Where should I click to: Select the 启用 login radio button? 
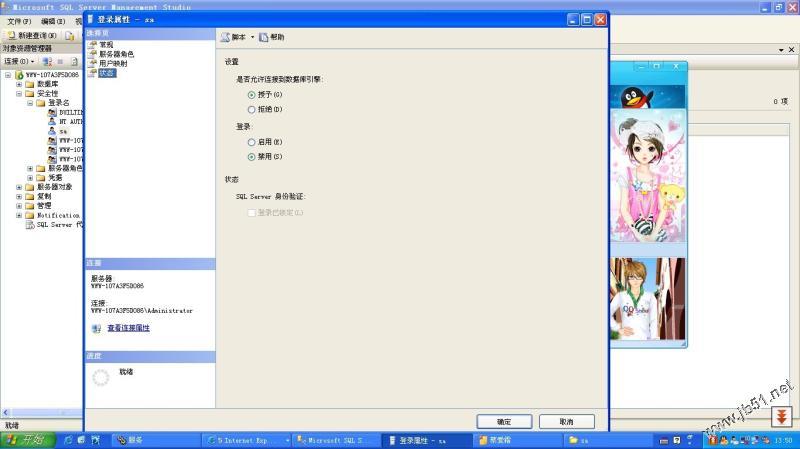pyautogui.click(x=251, y=142)
